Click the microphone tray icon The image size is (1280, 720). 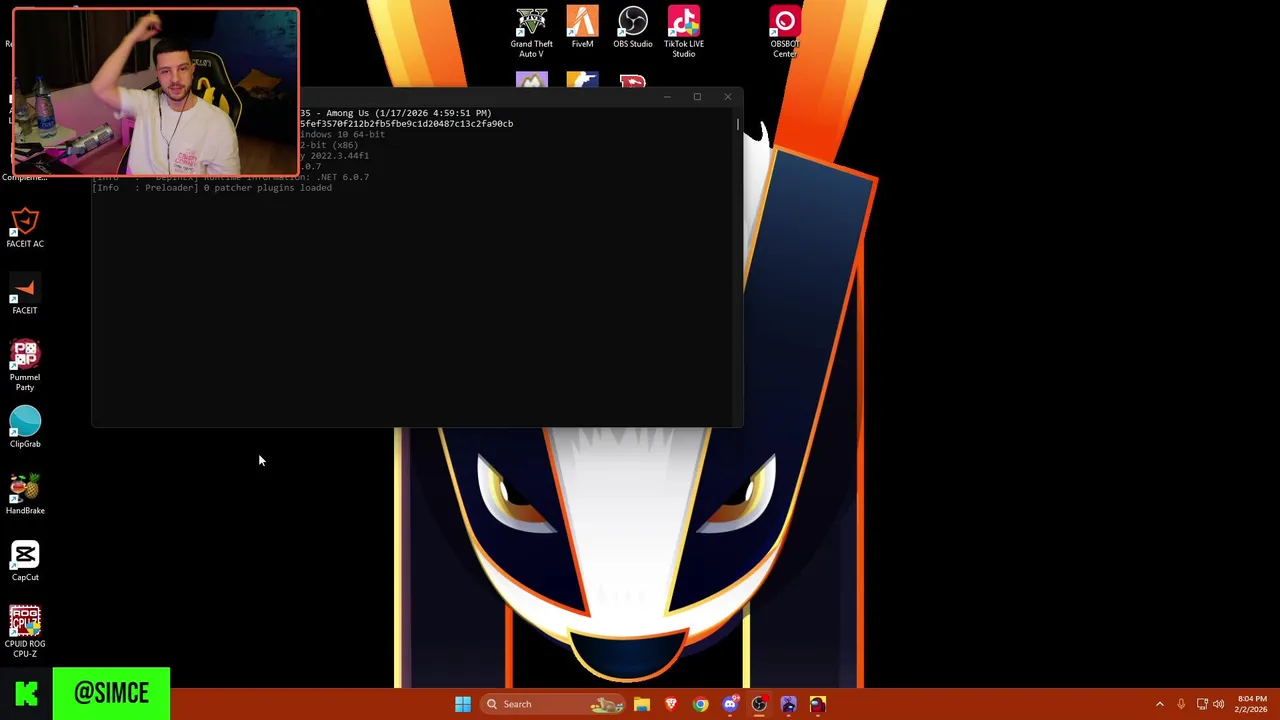point(1181,704)
